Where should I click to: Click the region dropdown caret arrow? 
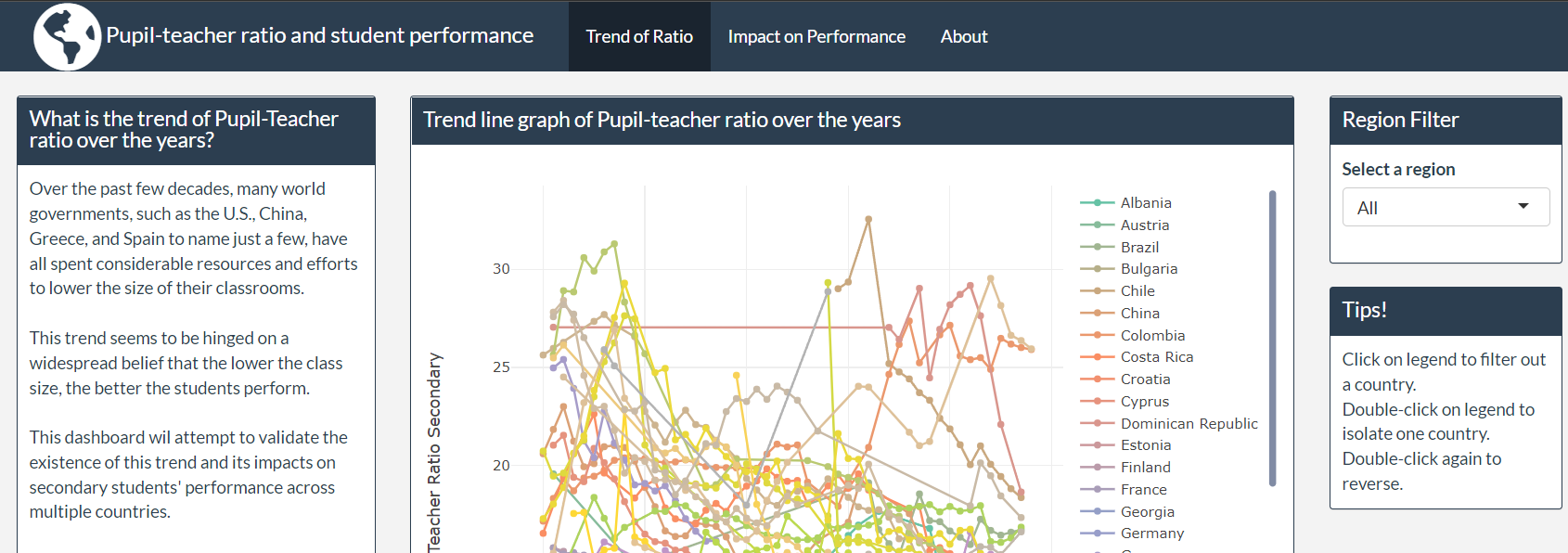pos(1523,206)
